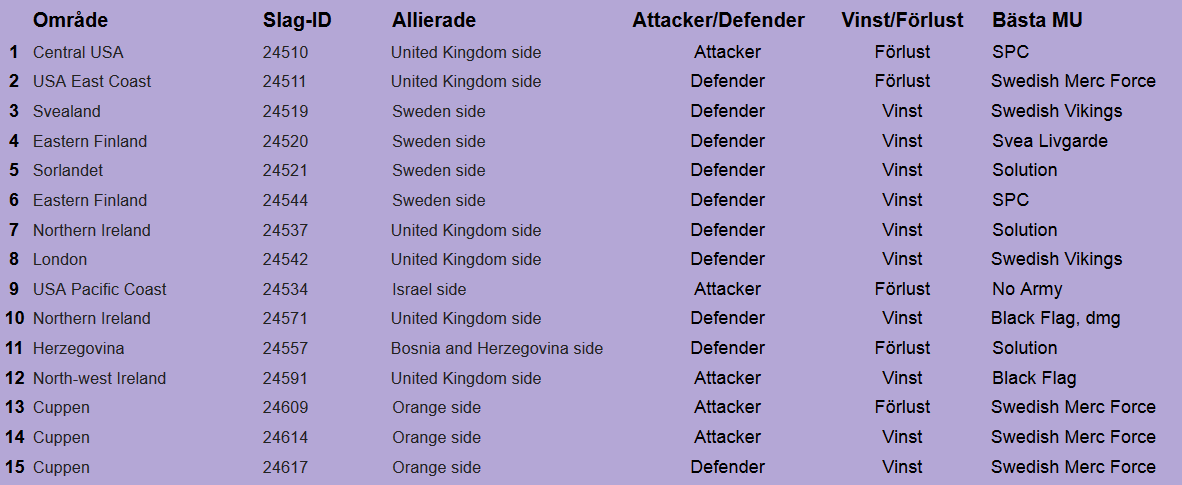Click battle ID 24544
Viewport: 1182px width, 485px height.
(285, 201)
